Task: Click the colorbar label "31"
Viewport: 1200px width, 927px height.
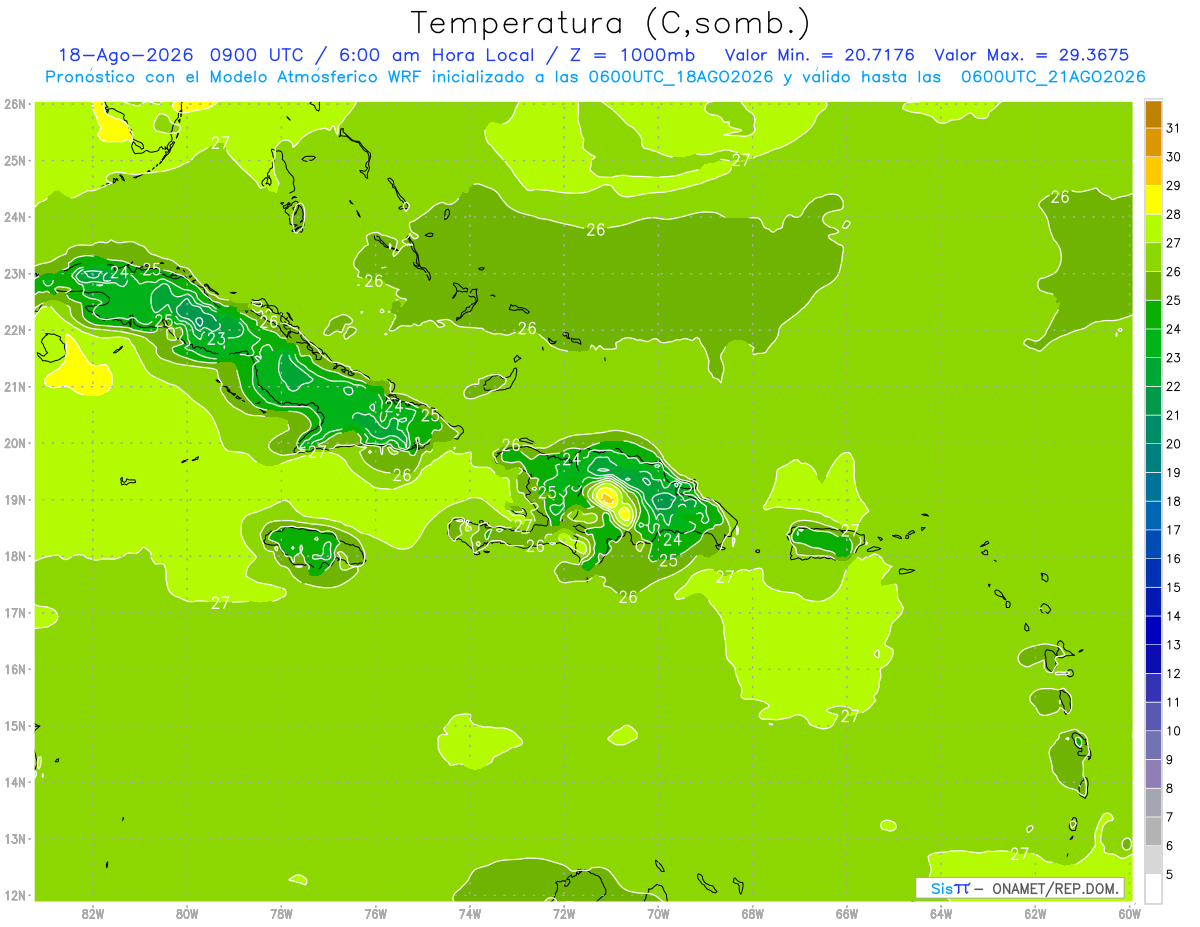Action: [x=1173, y=129]
